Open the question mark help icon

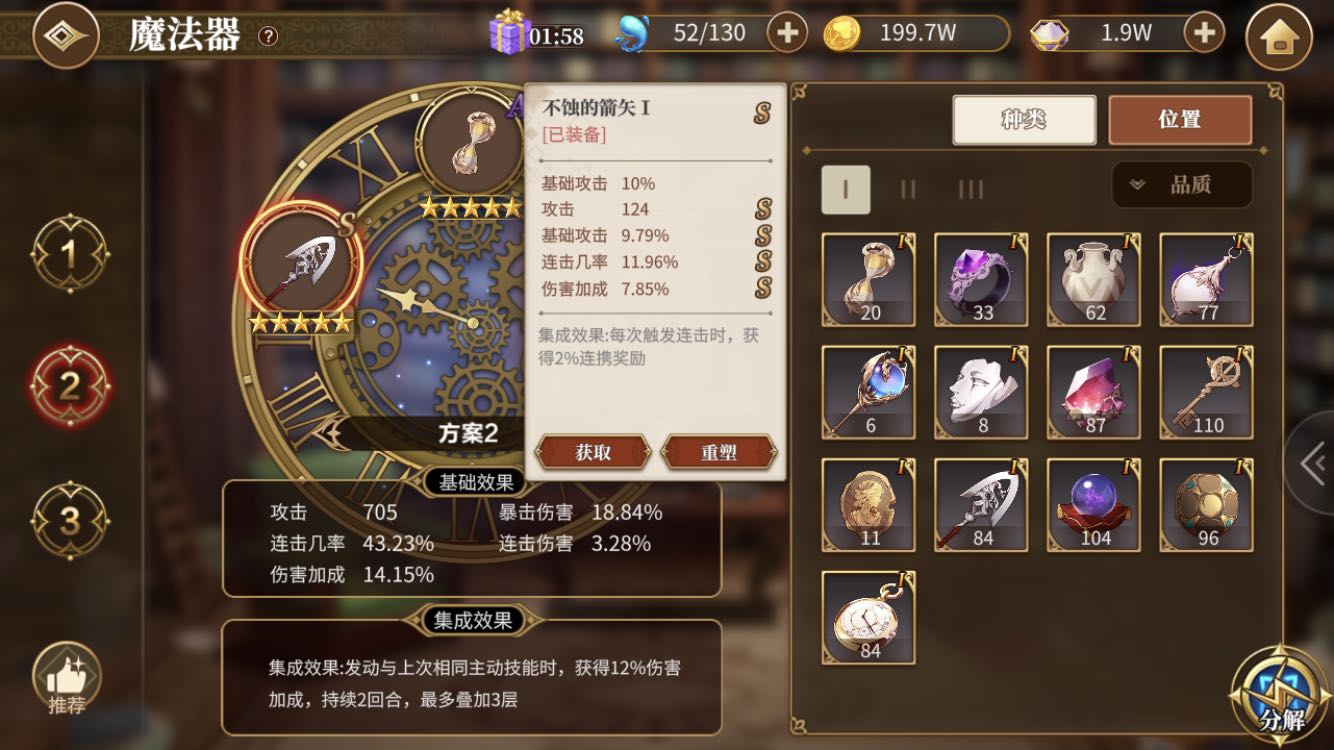pyautogui.click(x=268, y=36)
